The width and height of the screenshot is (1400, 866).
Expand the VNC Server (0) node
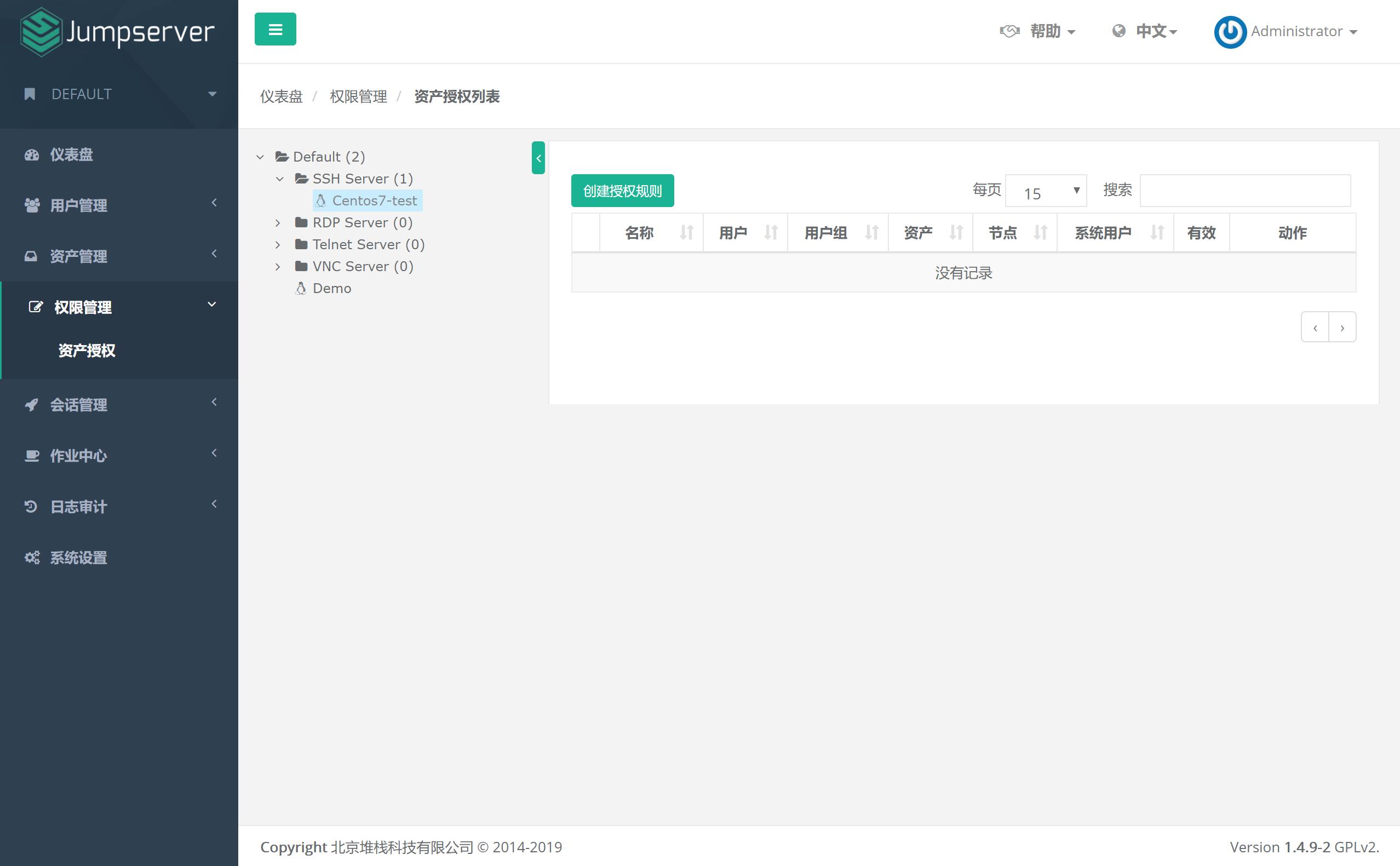(x=278, y=266)
